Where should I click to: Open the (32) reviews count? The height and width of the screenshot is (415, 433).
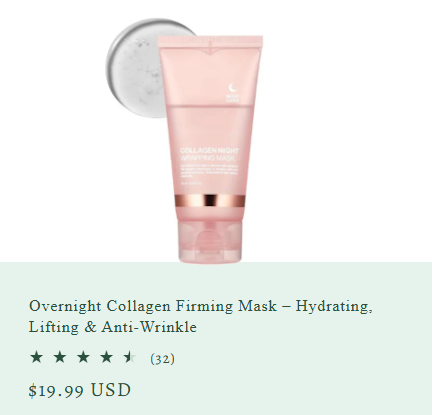click(x=162, y=359)
